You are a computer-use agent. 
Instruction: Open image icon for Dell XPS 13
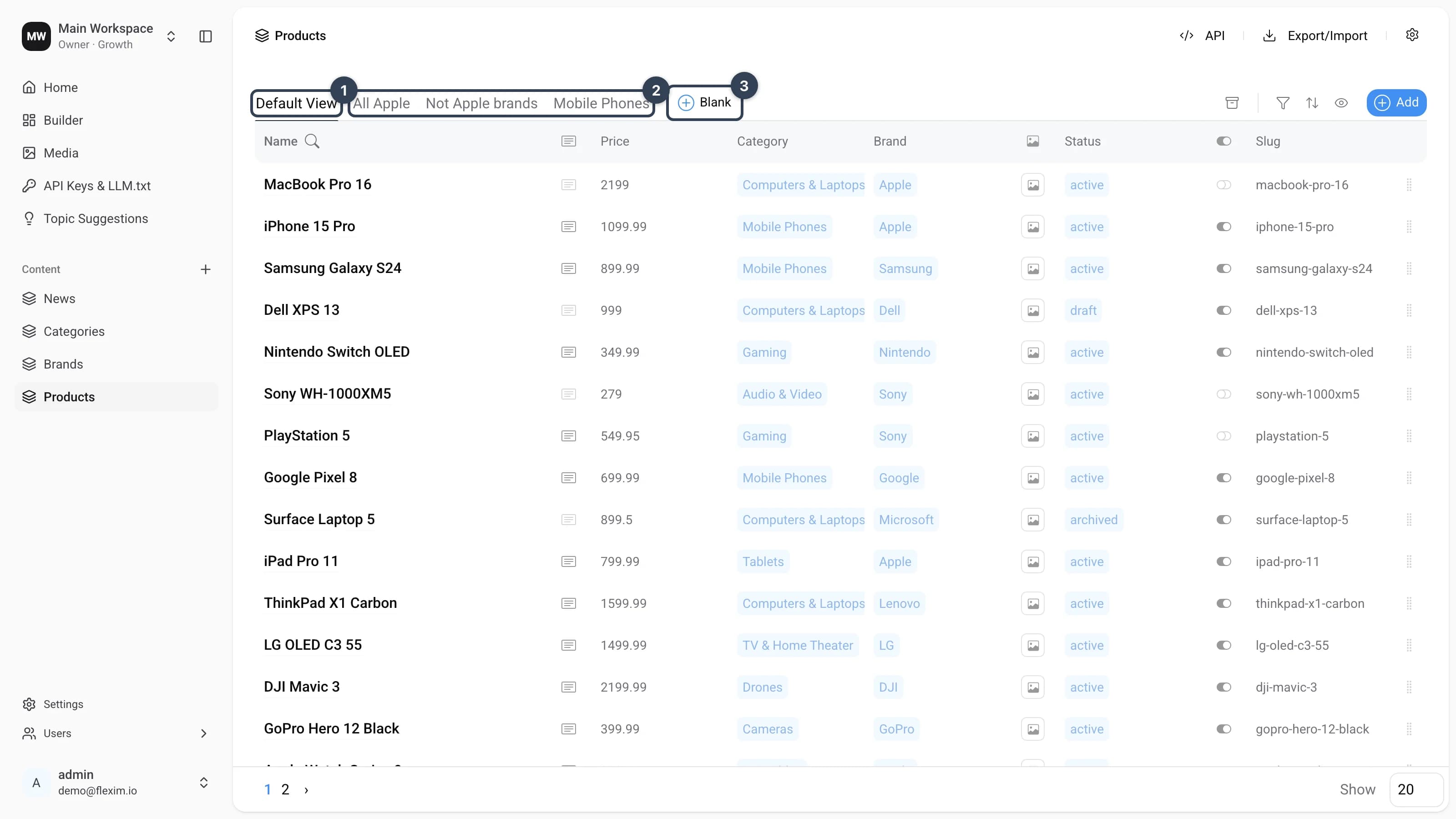point(1033,310)
